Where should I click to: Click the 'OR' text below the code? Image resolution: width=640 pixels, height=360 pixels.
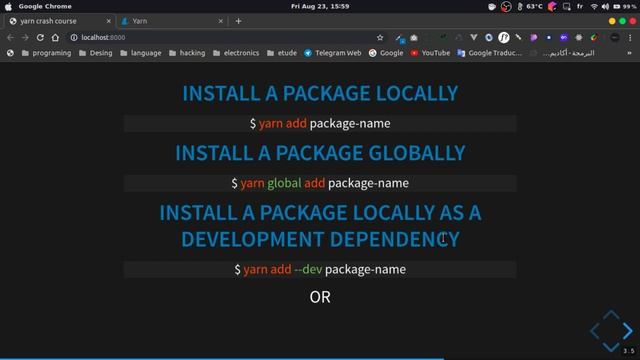coord(320,297)
